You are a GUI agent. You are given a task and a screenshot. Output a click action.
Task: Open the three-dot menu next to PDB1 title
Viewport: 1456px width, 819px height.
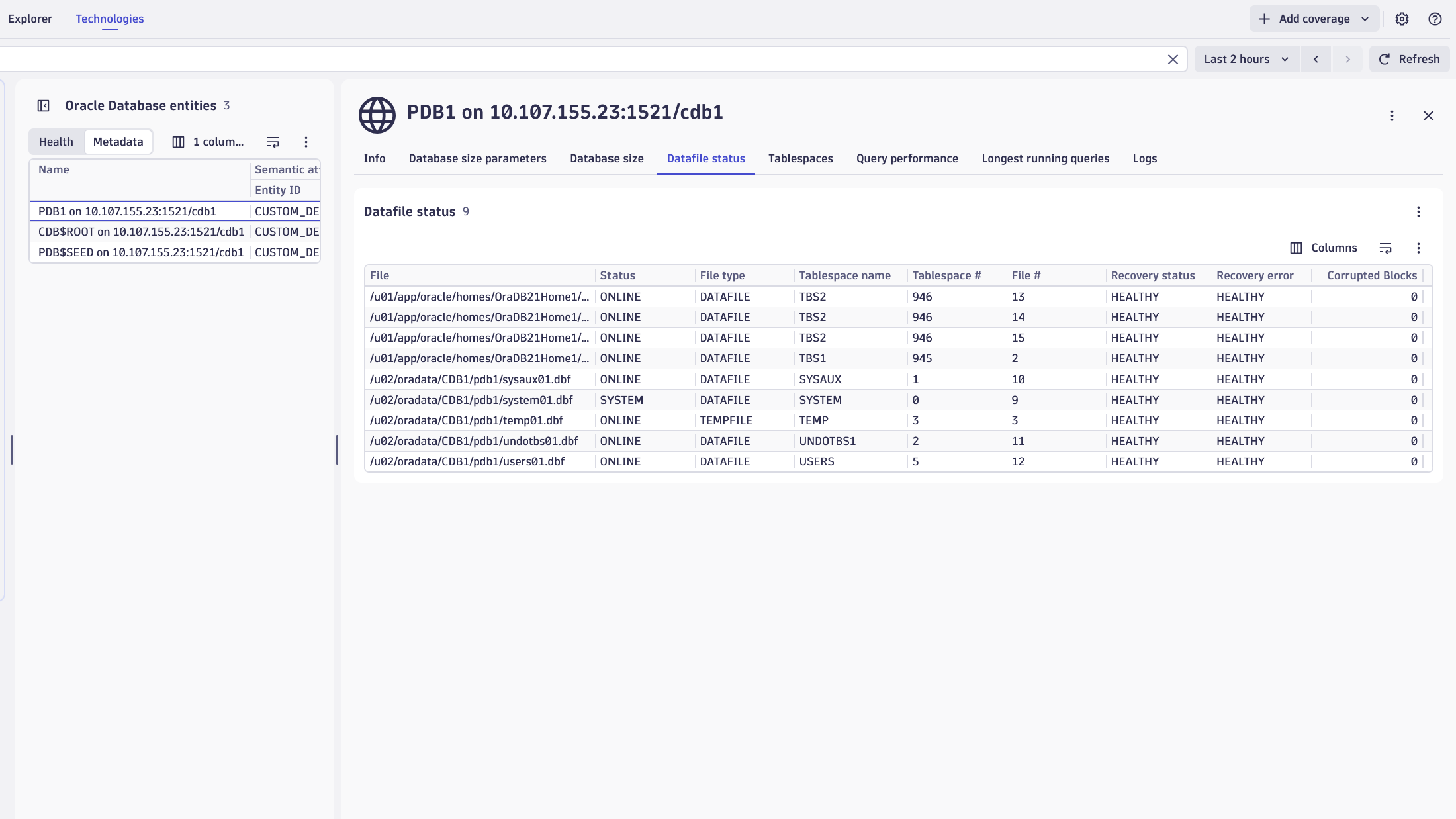pos(1392,115)
